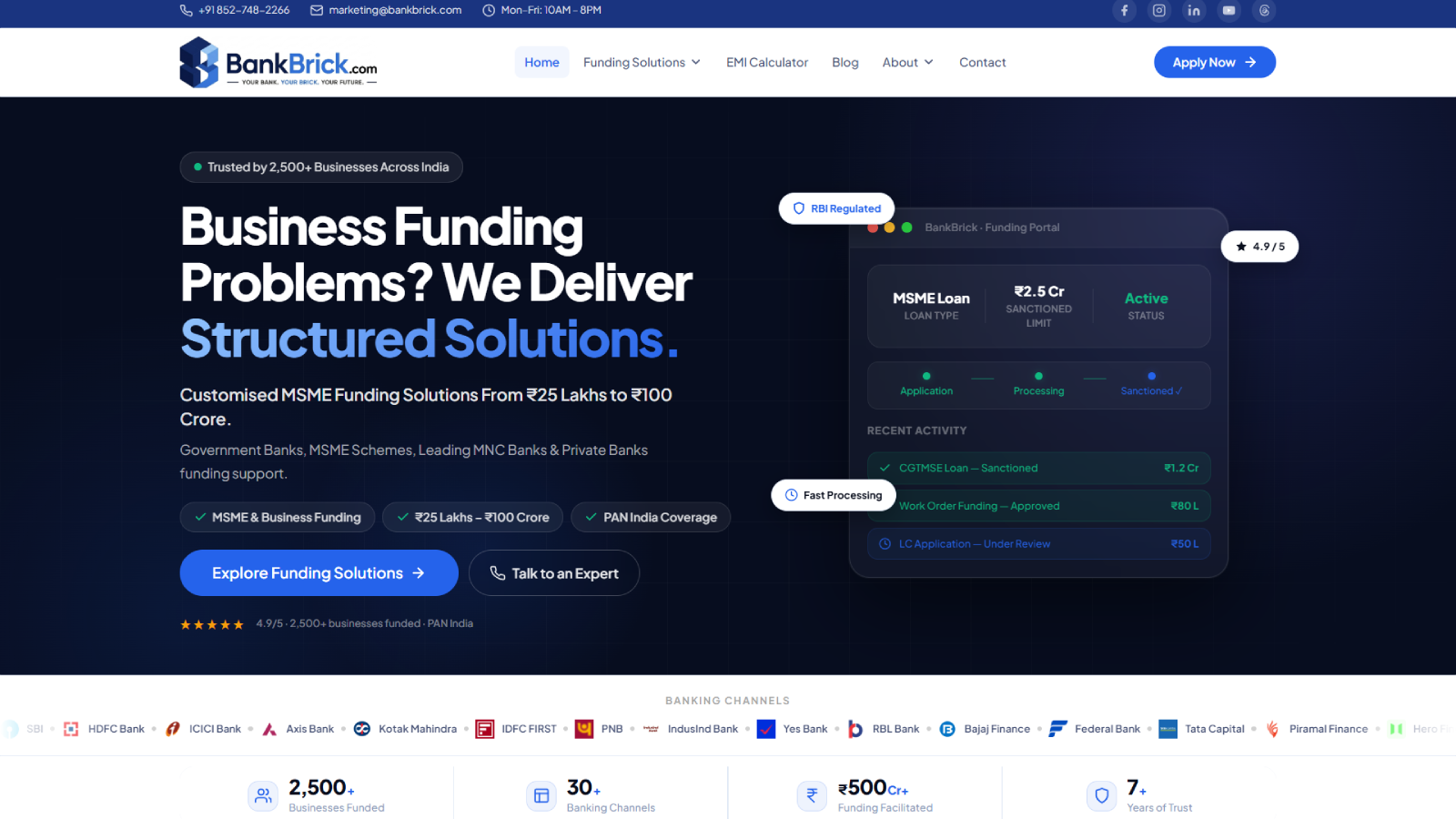Click the Apply Now button

[1215, 62]
